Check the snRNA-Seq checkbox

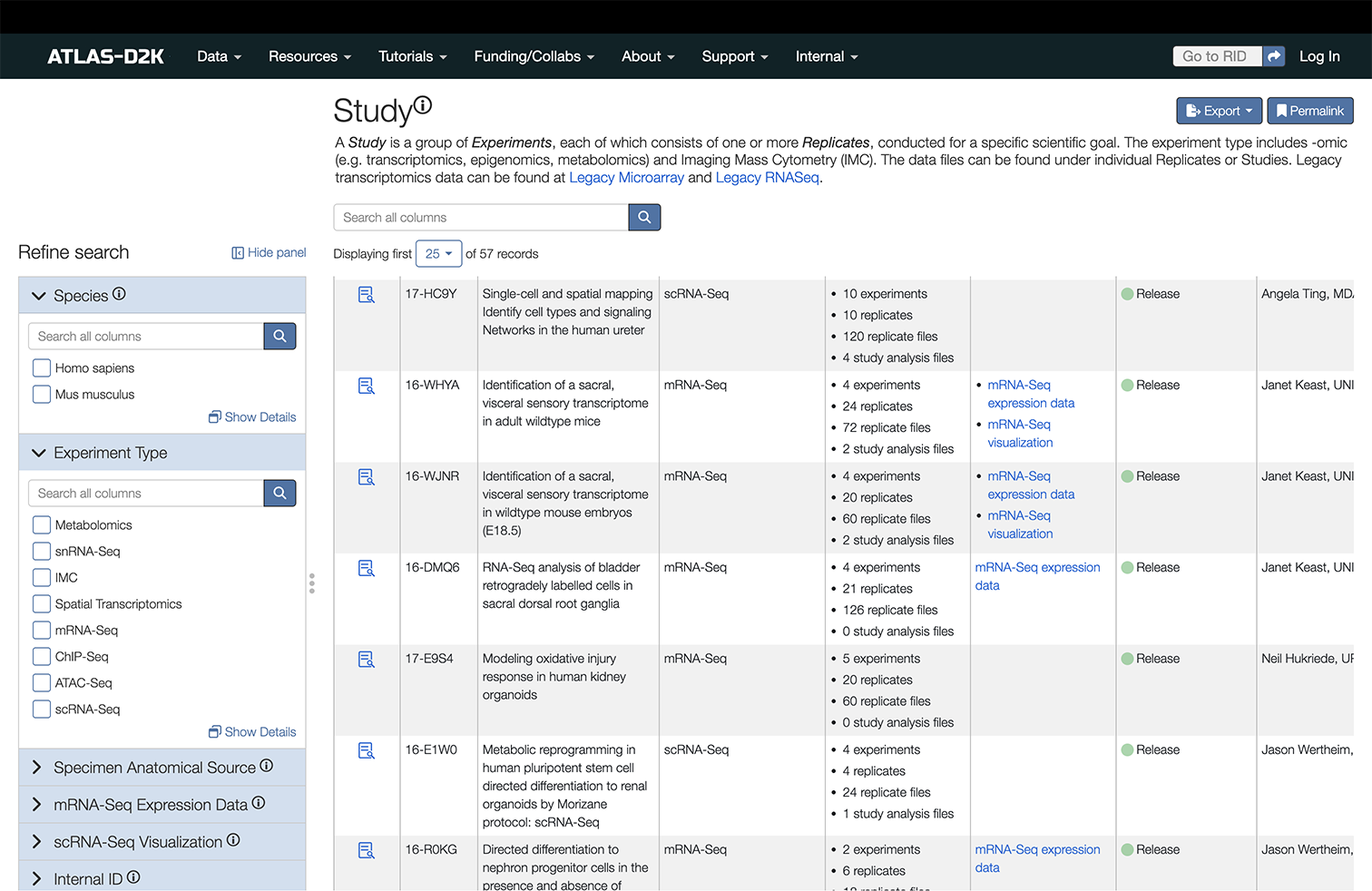tap(42, 552)
